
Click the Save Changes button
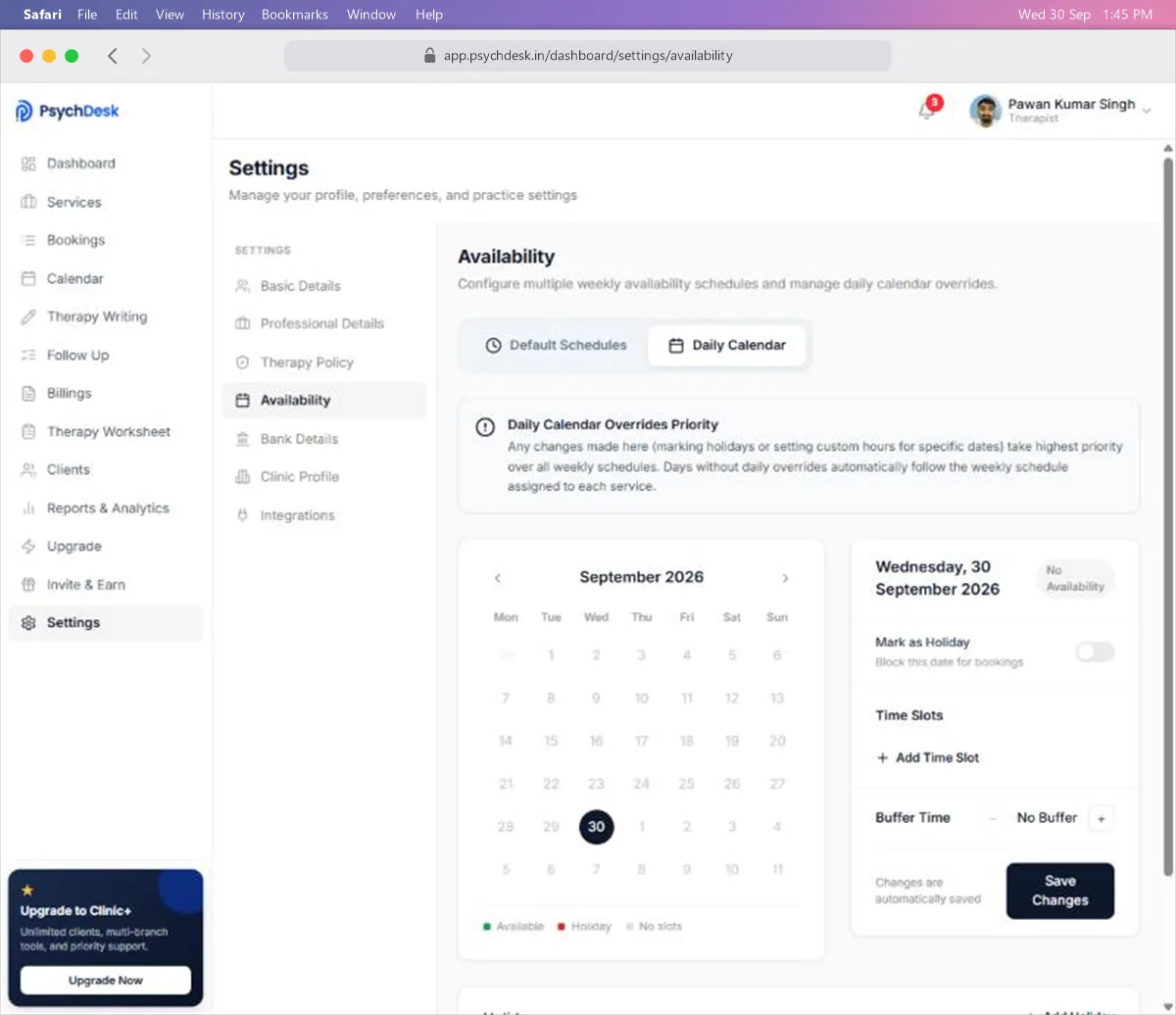1060,891
